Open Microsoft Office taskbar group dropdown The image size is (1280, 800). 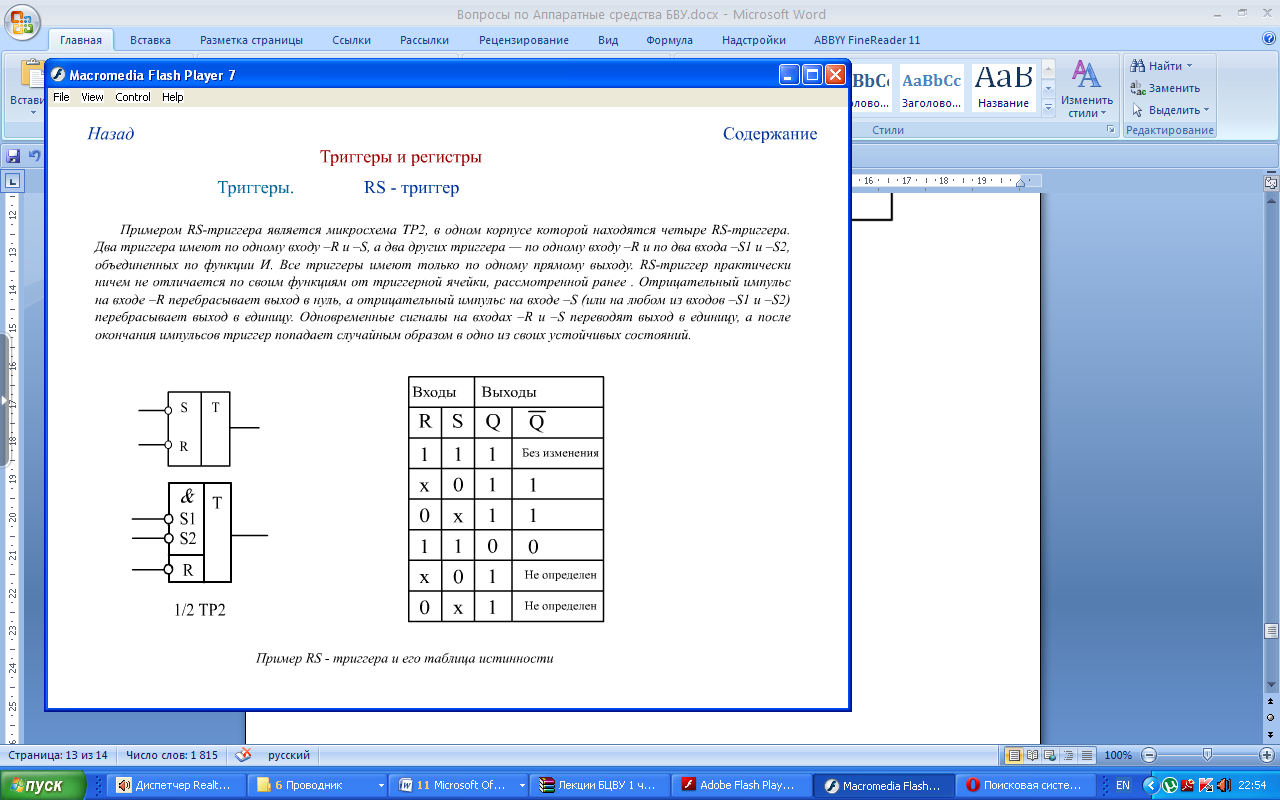520,786
